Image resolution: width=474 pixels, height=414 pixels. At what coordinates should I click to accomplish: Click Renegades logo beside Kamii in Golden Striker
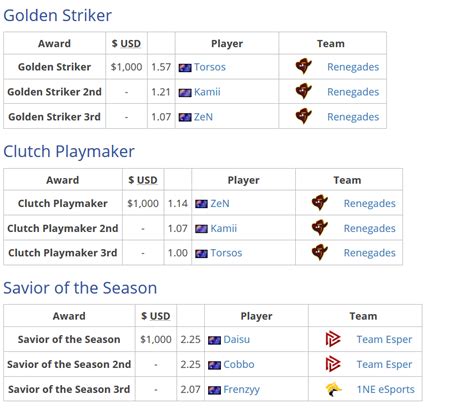tap(303, 91)
